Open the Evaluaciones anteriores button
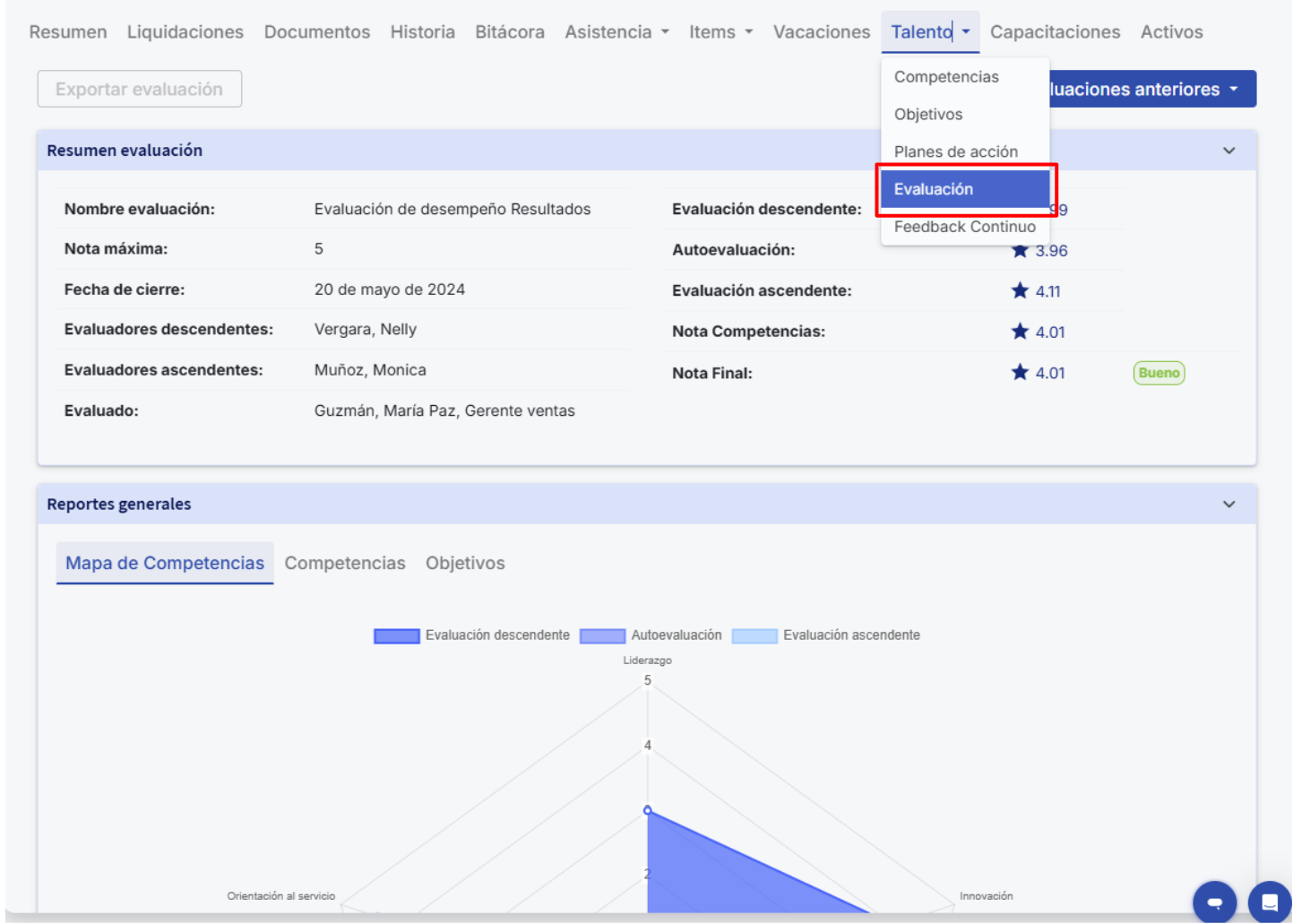 point(1151,90)
